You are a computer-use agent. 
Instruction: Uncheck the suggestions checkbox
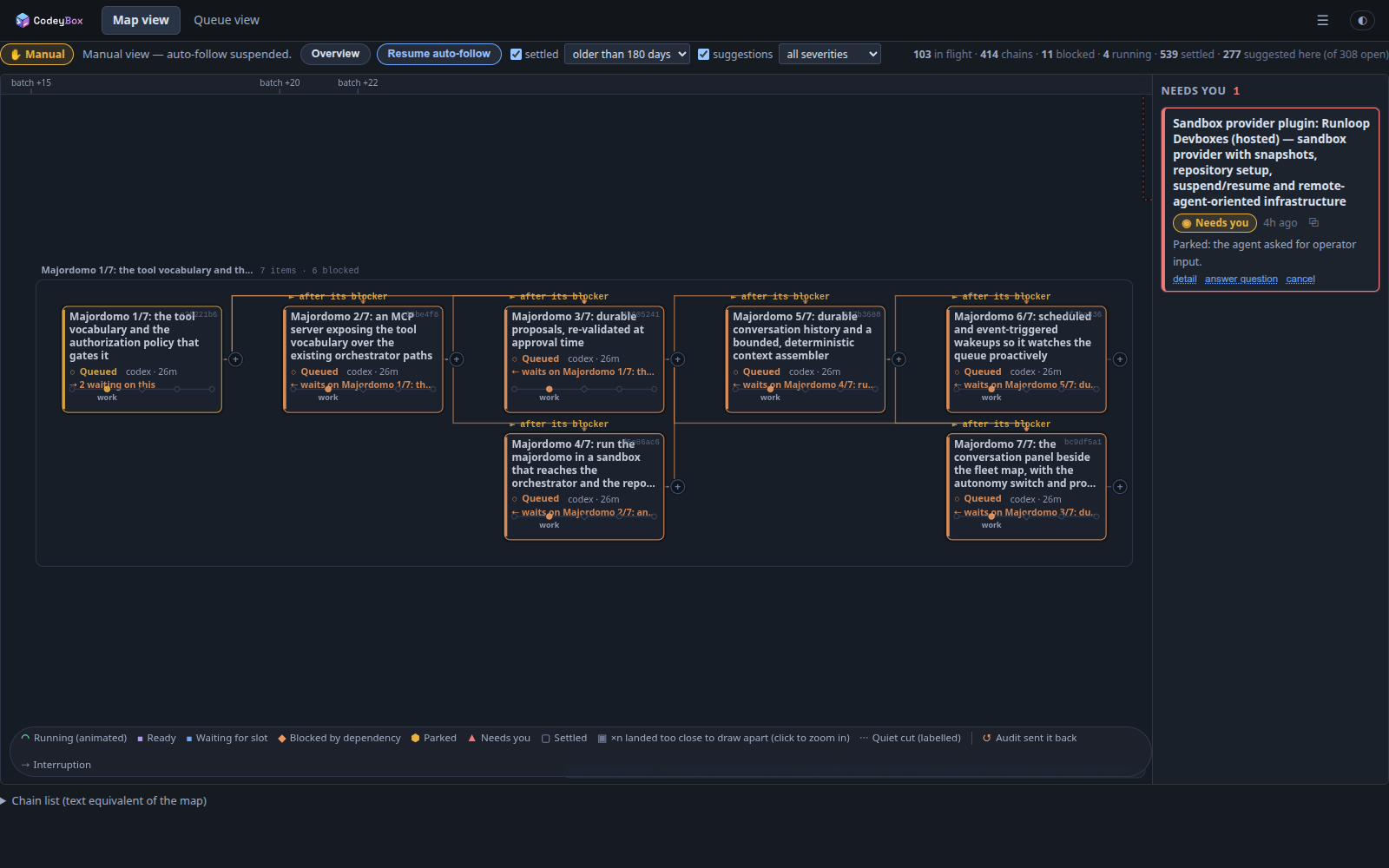(x=704, y=54)
